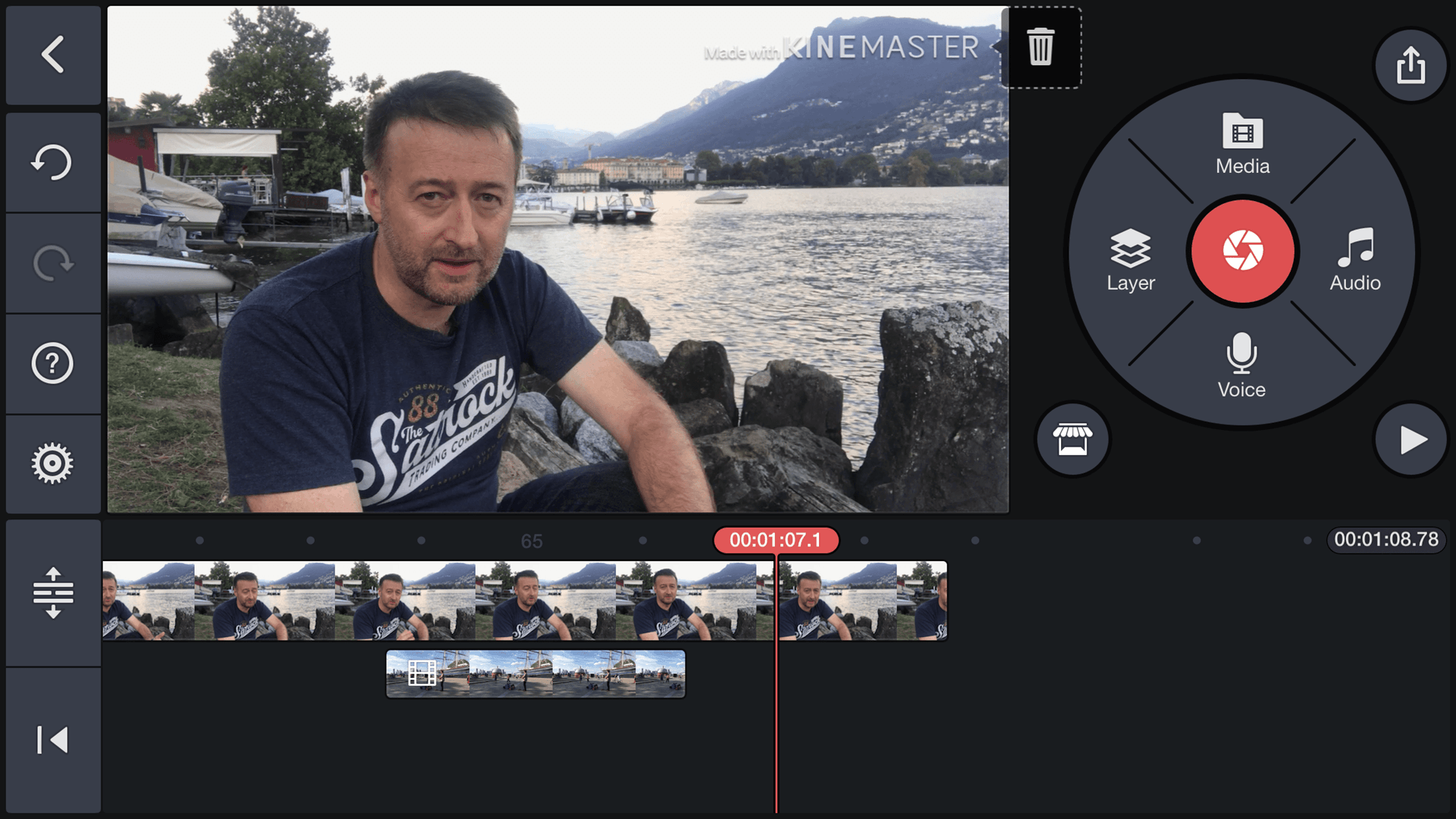The height and width of the screenshot is (819, 1456).
Task: Open the help question mark
Action: (x=53, y=363)
